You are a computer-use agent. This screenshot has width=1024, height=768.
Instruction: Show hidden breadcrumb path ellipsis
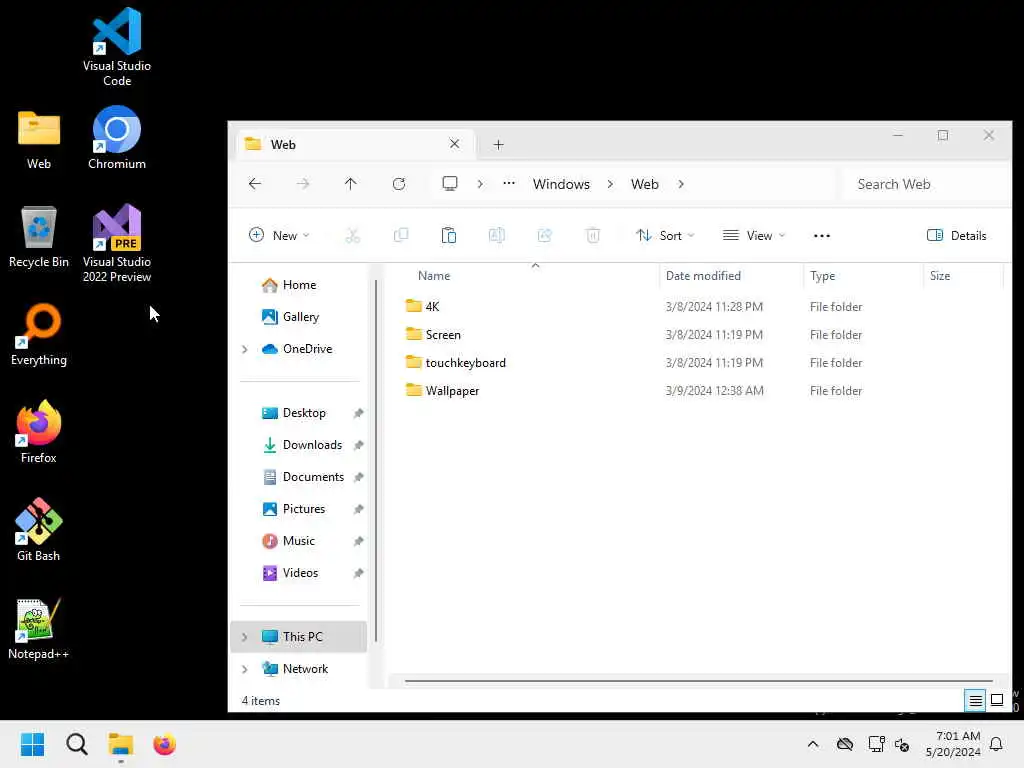click(509, 184)
